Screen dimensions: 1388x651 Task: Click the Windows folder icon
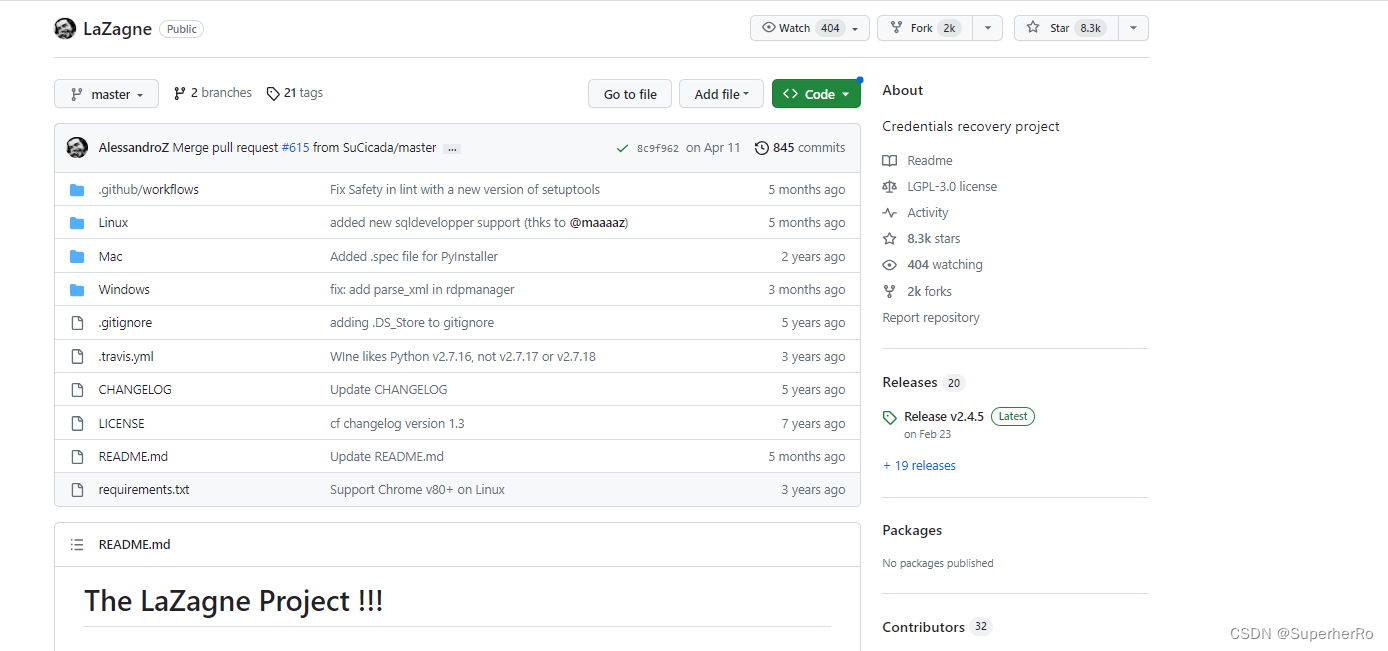(77, 290)
